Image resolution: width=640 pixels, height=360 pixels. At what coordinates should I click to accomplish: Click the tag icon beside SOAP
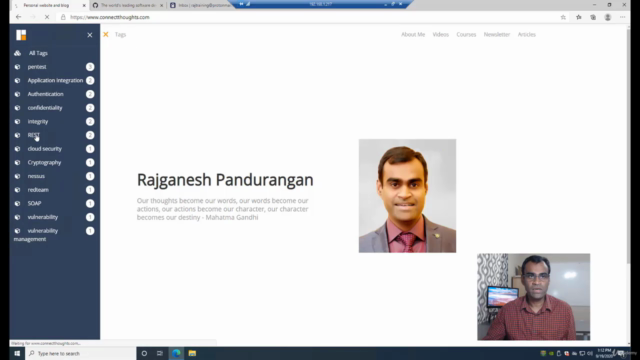click(x=17, y=203)
